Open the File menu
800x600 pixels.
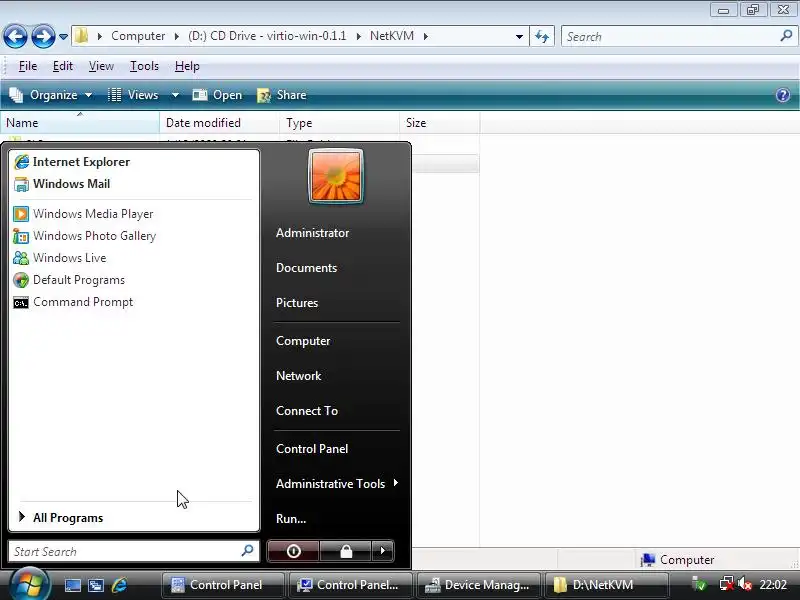tap(28, 66)
